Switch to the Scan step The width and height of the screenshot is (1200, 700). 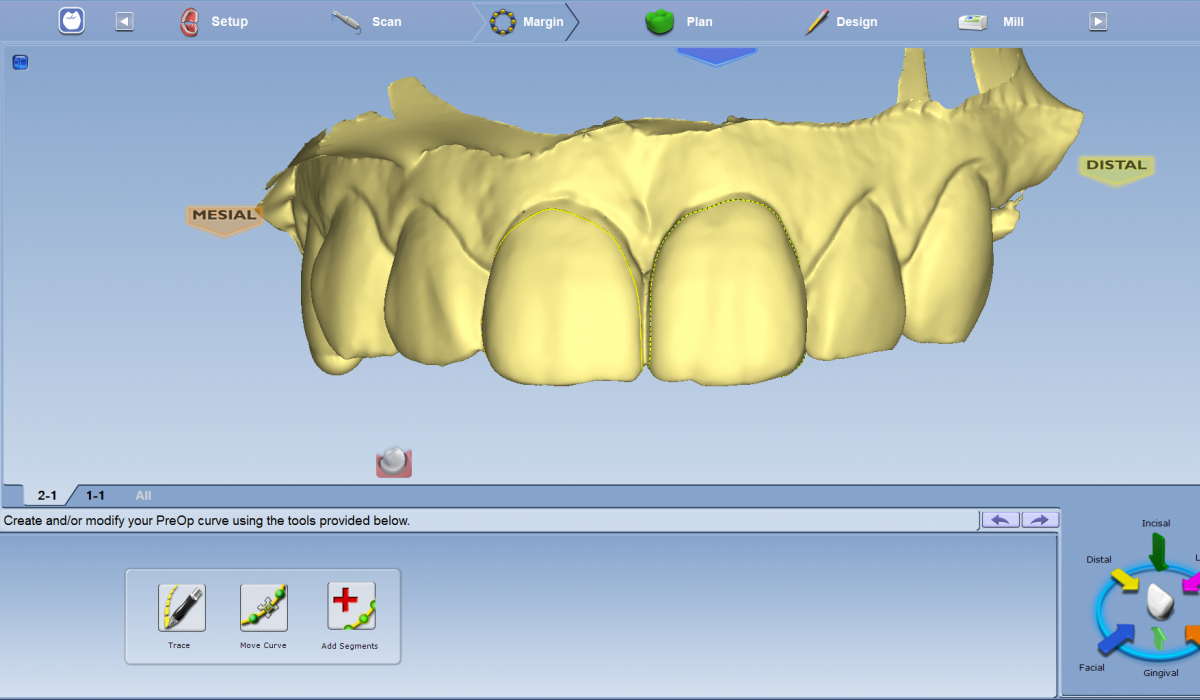367,22
